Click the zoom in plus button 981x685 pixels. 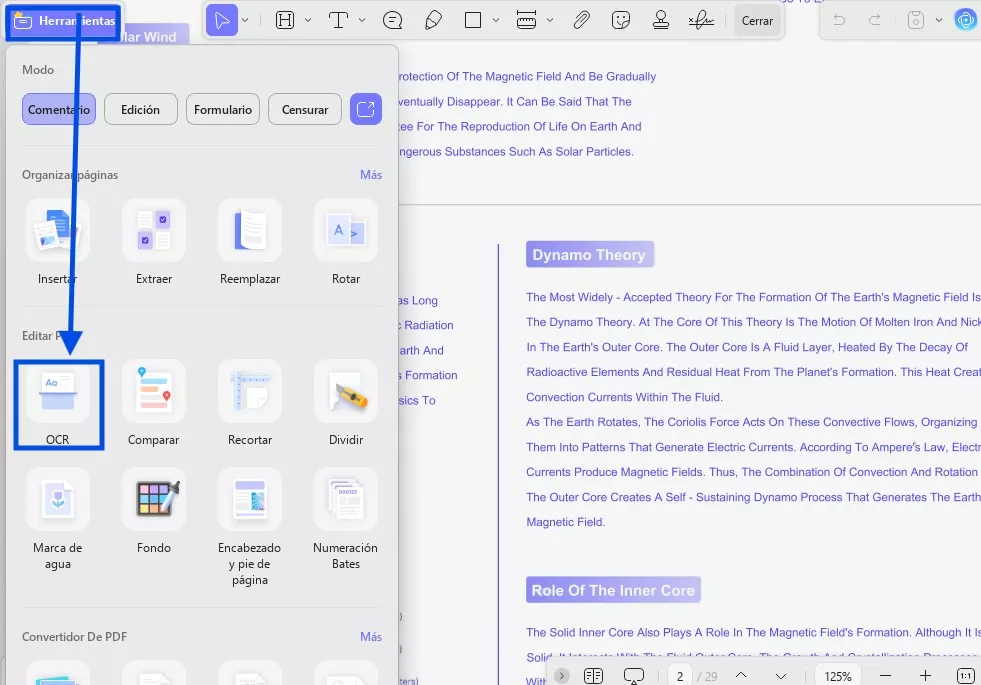pyautogui.click(x=926, y=676)
